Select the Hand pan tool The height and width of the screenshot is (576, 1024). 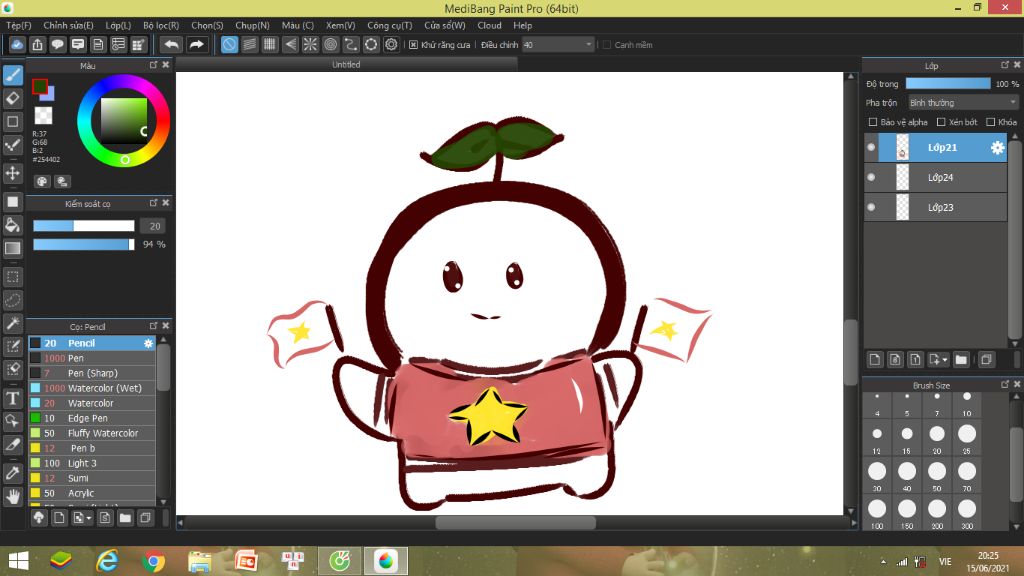[12, 497]
